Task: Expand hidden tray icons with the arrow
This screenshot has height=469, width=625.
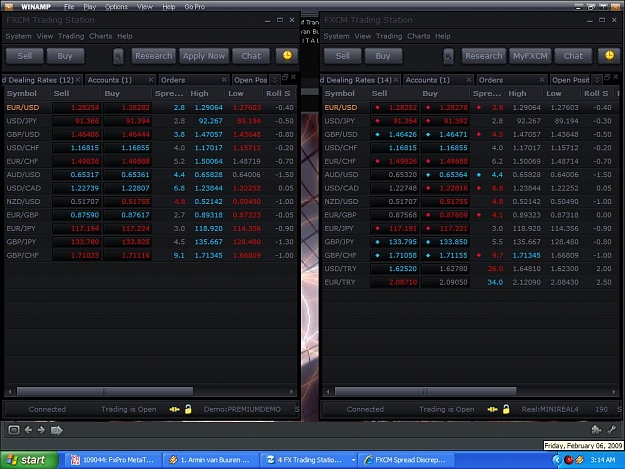Action: click(557, 460)
